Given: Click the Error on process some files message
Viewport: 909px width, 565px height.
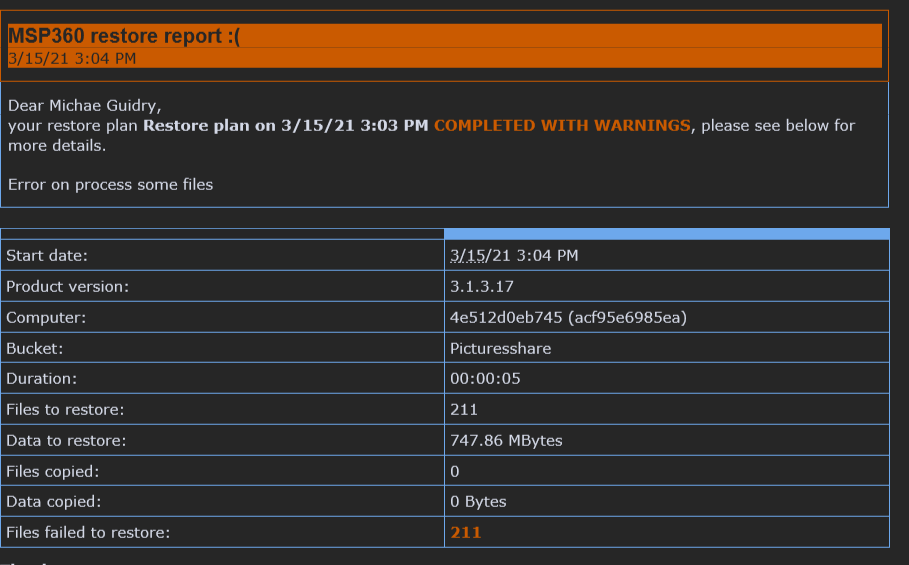Looking at the screenshot, I should pos(110,185).
